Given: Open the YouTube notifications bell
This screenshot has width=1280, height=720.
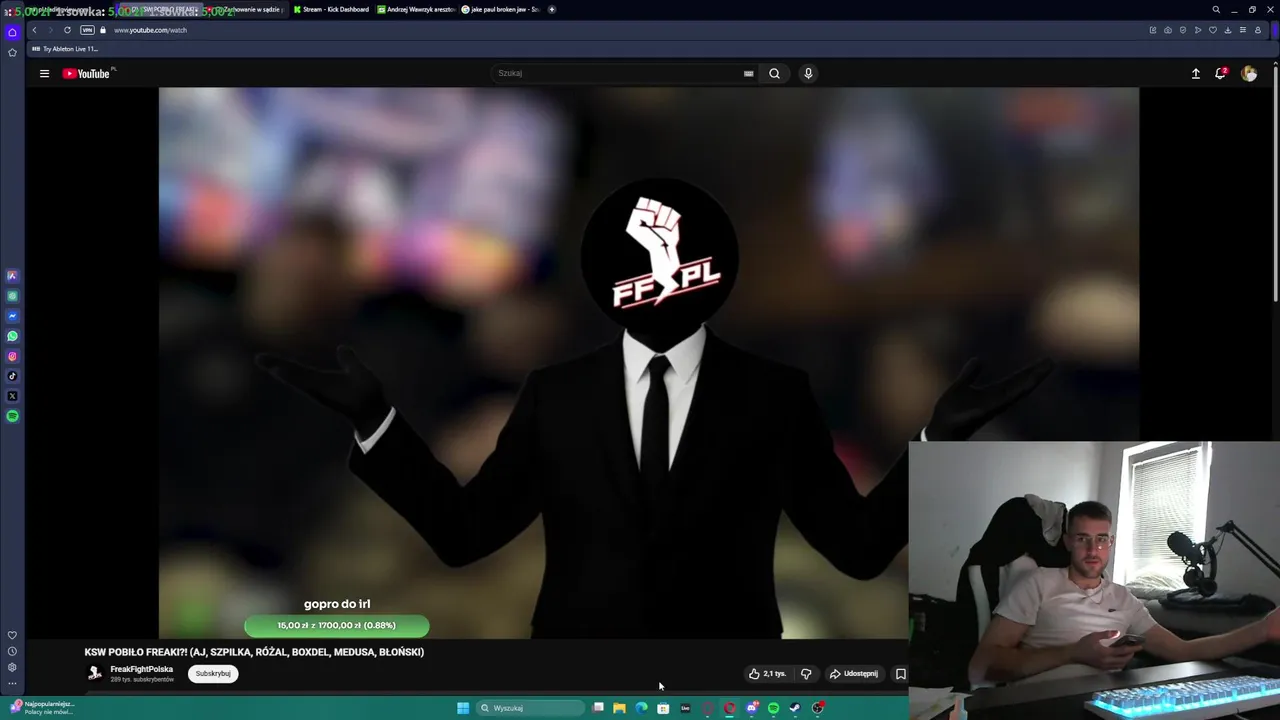Looking at the screenshot, I should coord(1221,73).
